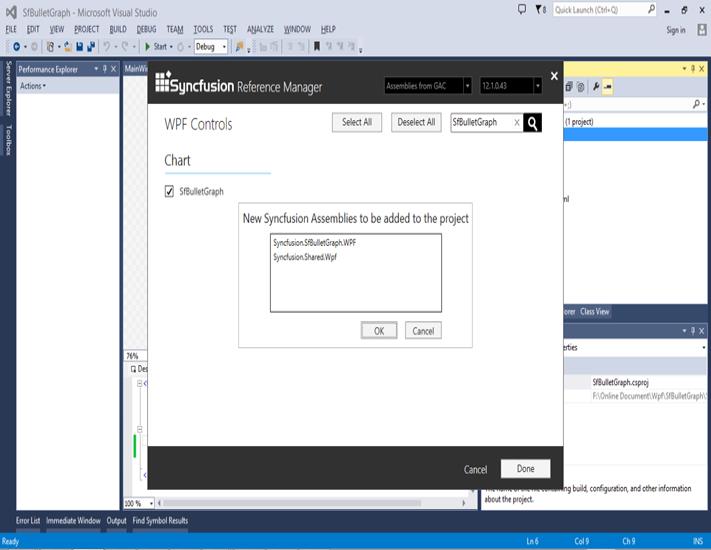Switch to the Class View tab
Viewport: 711px width, 550px height.
click(x=594, y=312)
